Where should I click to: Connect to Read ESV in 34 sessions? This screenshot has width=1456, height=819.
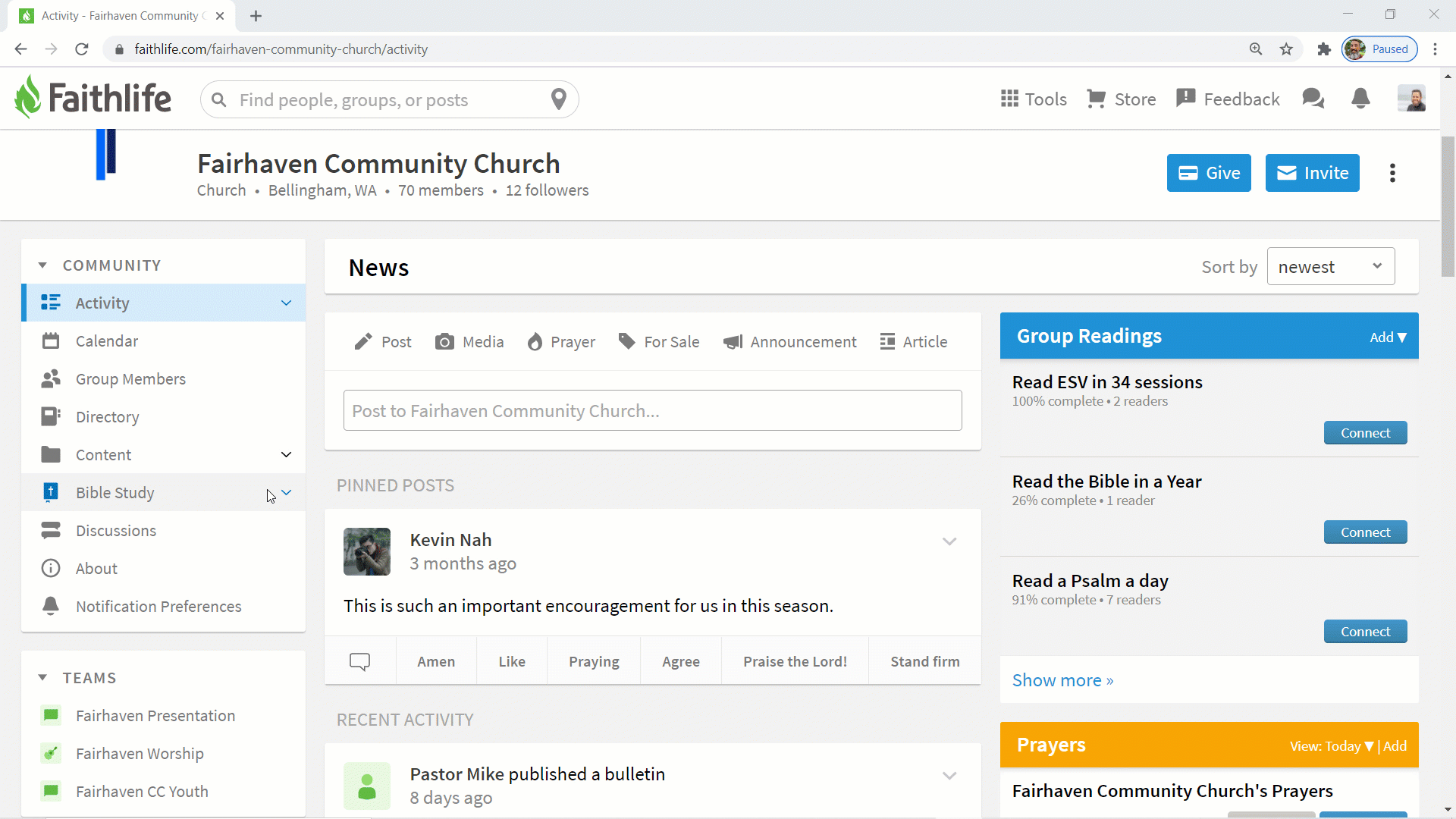tap(1365, 433)
